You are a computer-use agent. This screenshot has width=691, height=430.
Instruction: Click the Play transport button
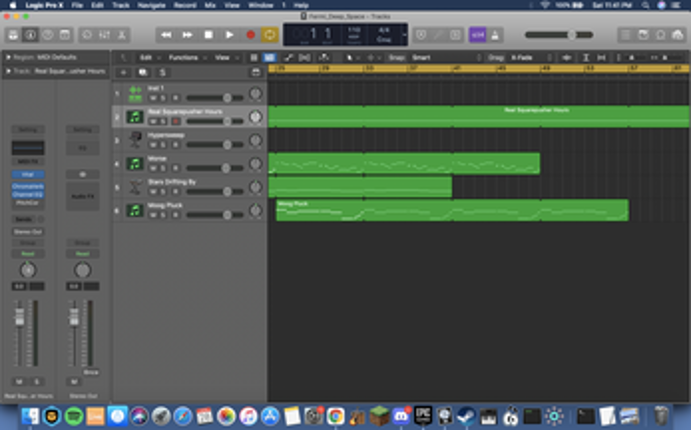click(x=229, y=35)
